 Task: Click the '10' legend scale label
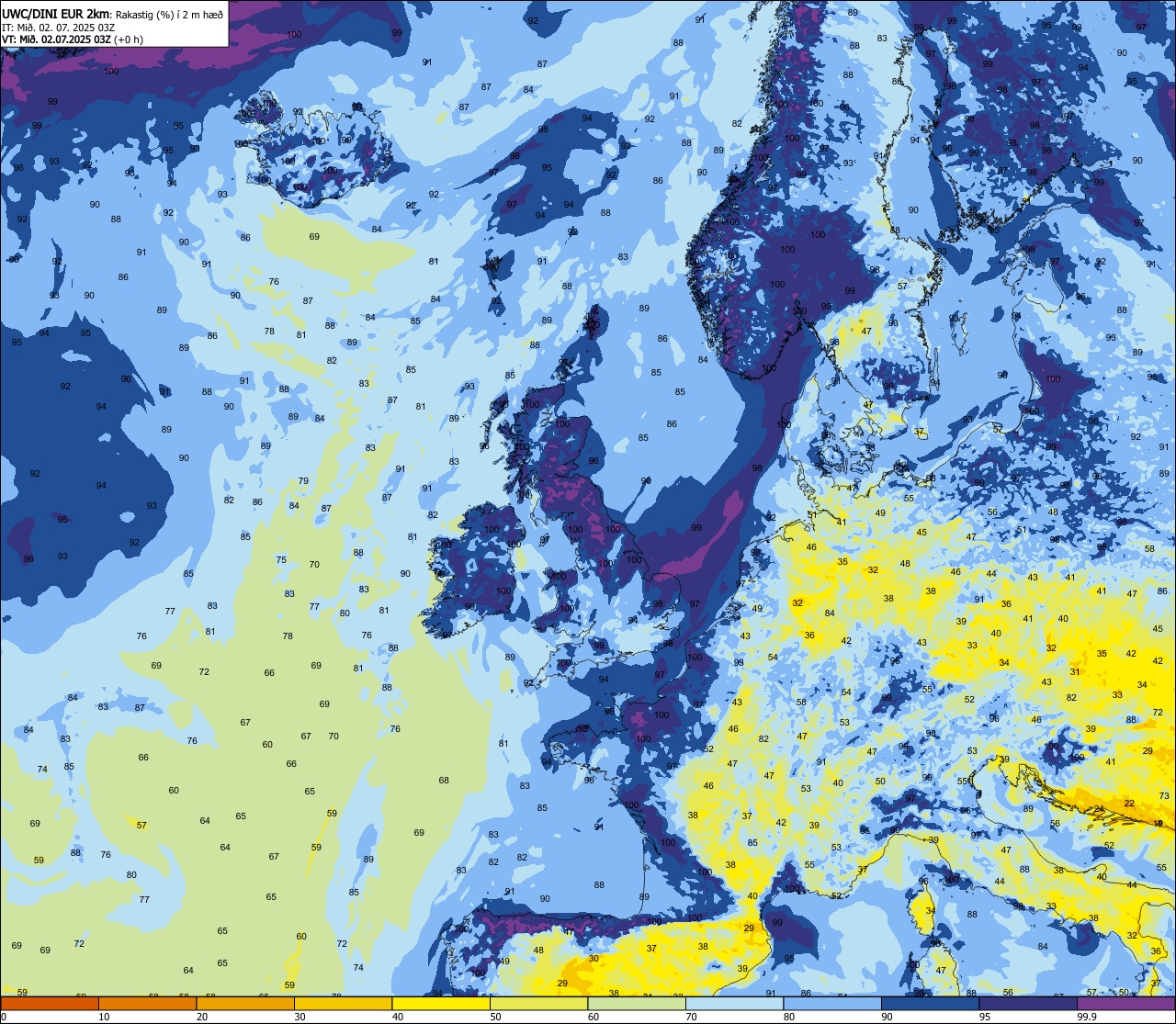click(x=104, y=1017)
